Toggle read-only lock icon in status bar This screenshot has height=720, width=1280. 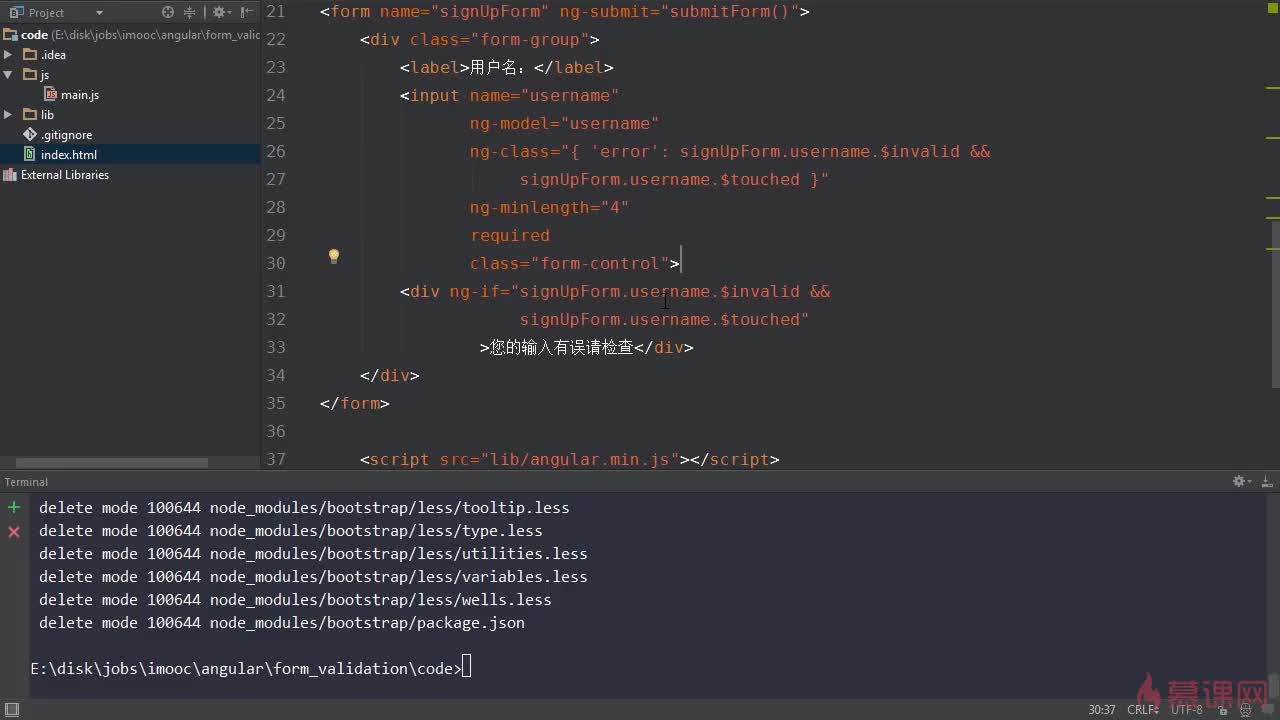pyautogui.click(x=1221, y=709)
